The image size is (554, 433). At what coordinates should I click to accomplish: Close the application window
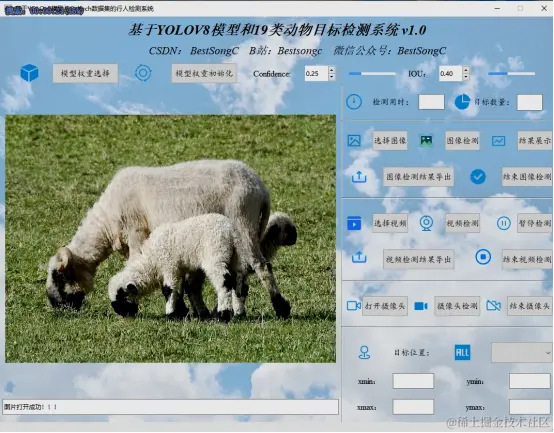pyautogui.click(x=544, y=8)
